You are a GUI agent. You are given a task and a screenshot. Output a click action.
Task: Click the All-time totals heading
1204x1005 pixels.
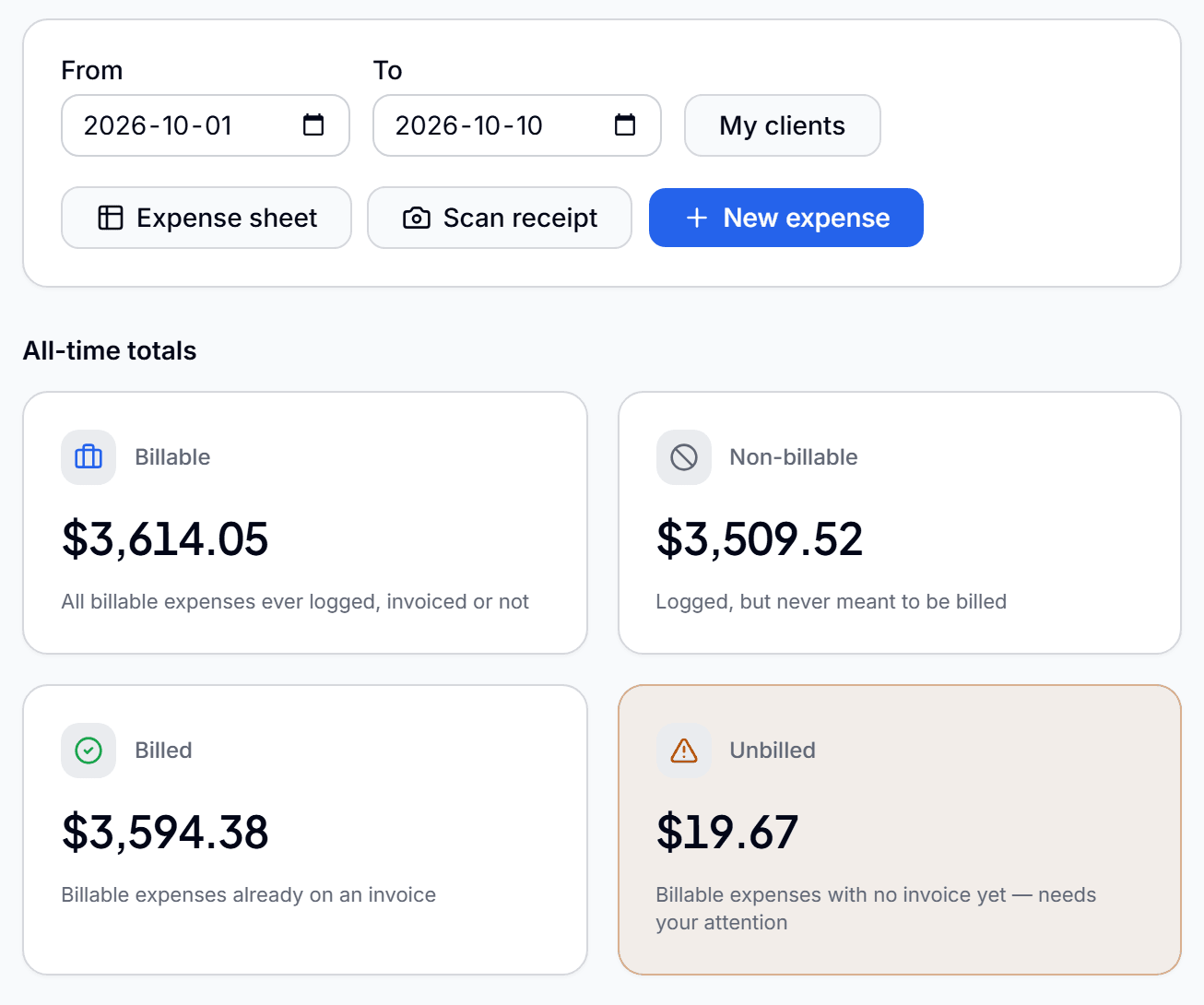pos(110,350)
